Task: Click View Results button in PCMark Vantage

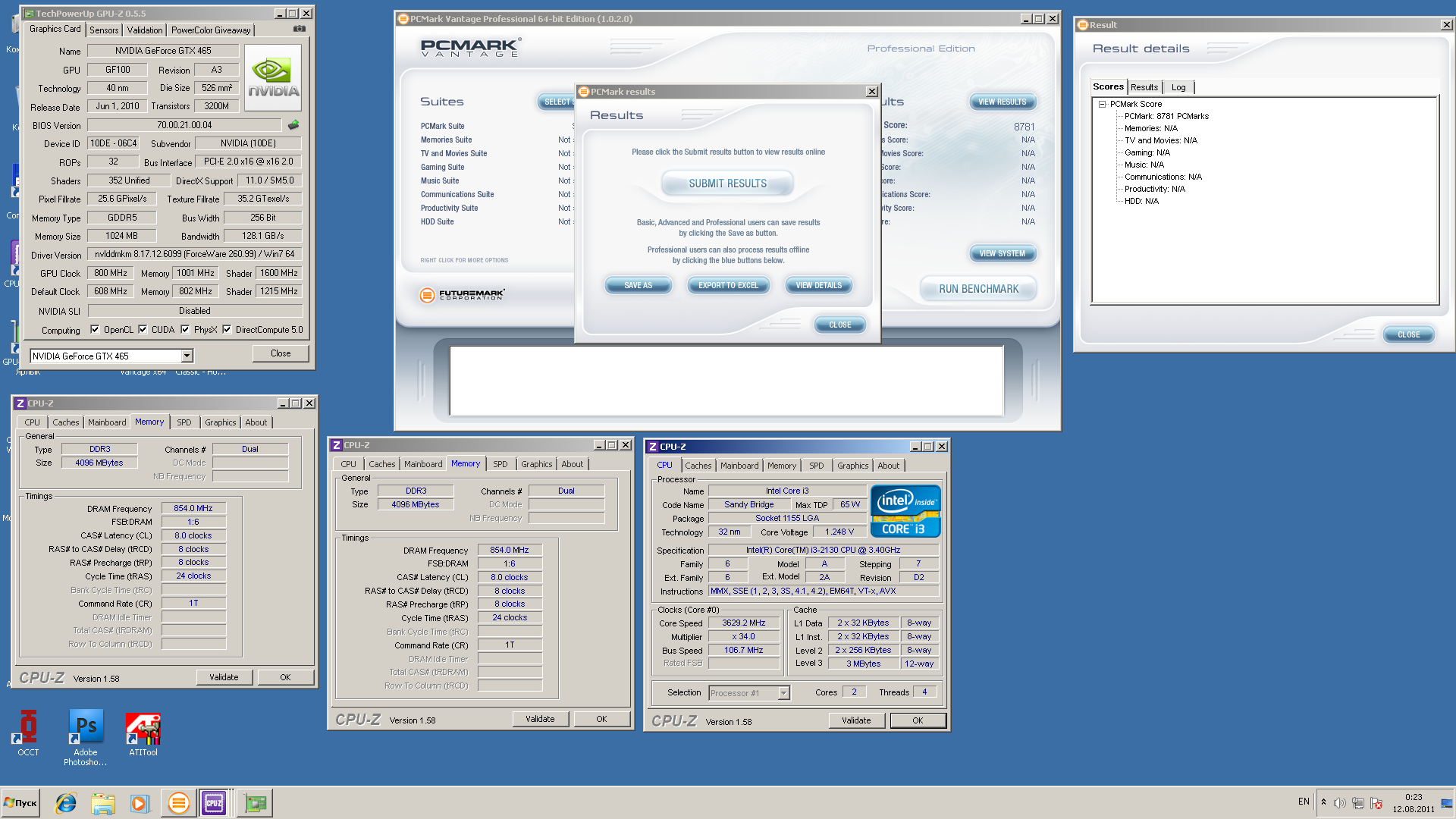Action: tap(1002, 102)
